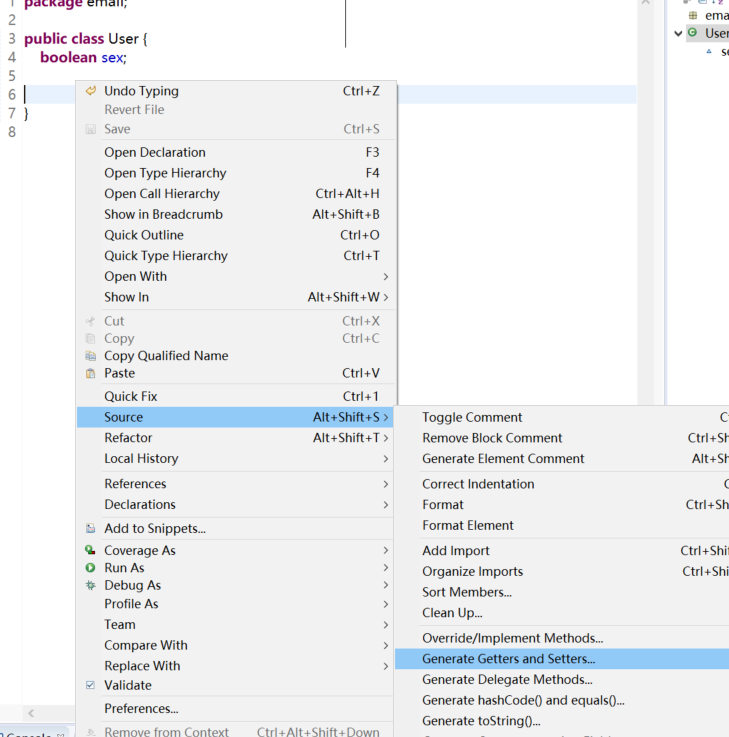Select Clean Up... entry
The height and width of the screenshot is (737, 729).
tap(562, 613)
